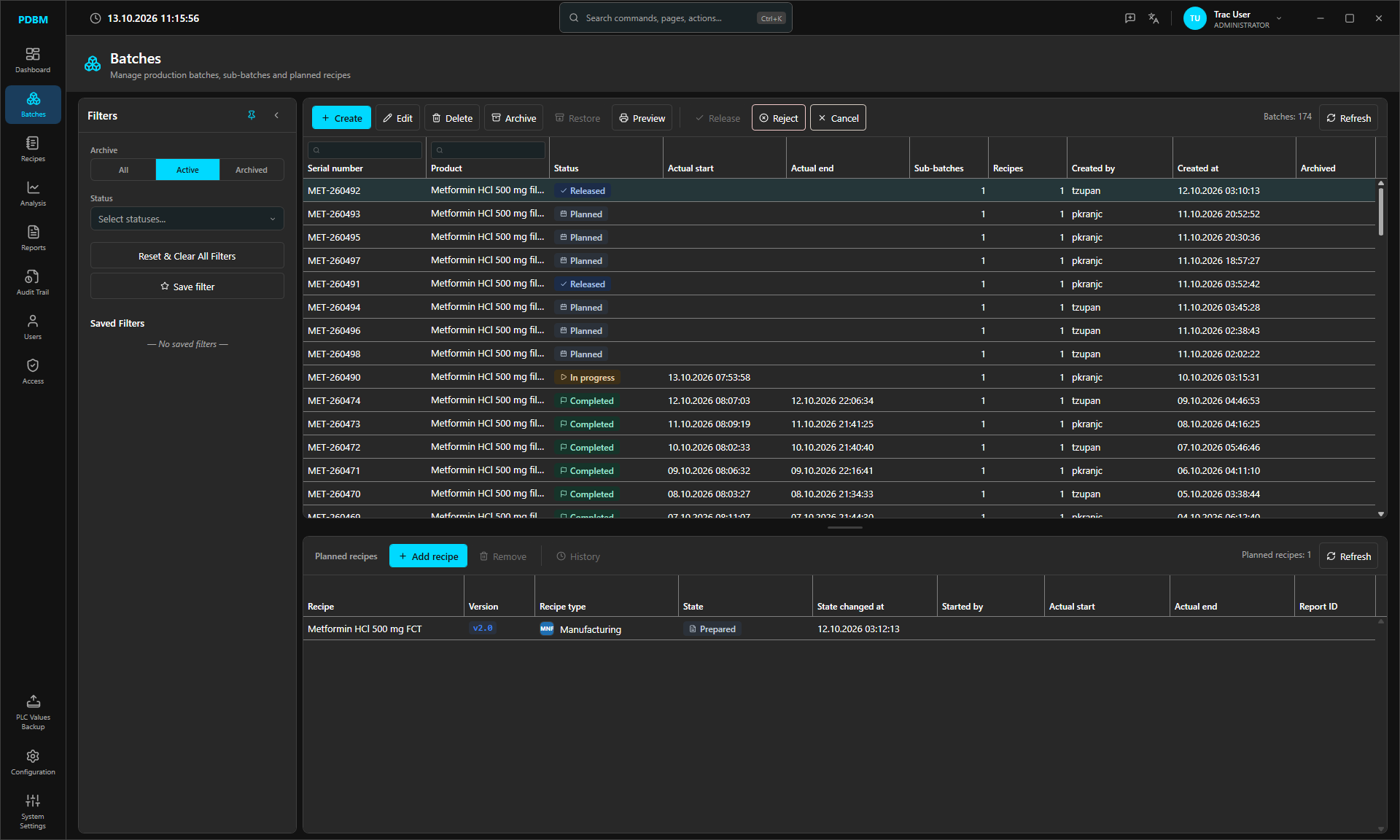Open Configuration gear in sidebar

(33, 762)
